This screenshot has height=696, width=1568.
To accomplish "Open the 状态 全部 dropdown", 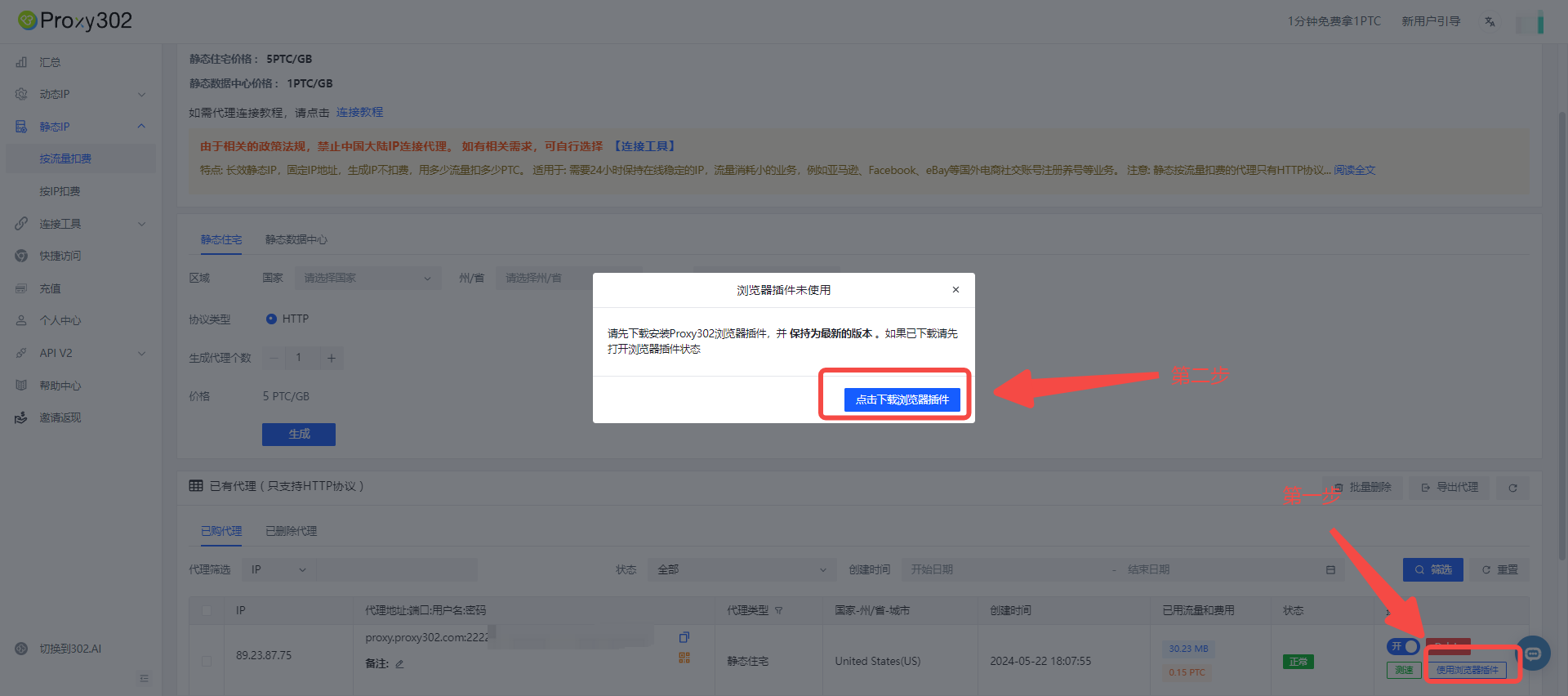I will point(742,569).
